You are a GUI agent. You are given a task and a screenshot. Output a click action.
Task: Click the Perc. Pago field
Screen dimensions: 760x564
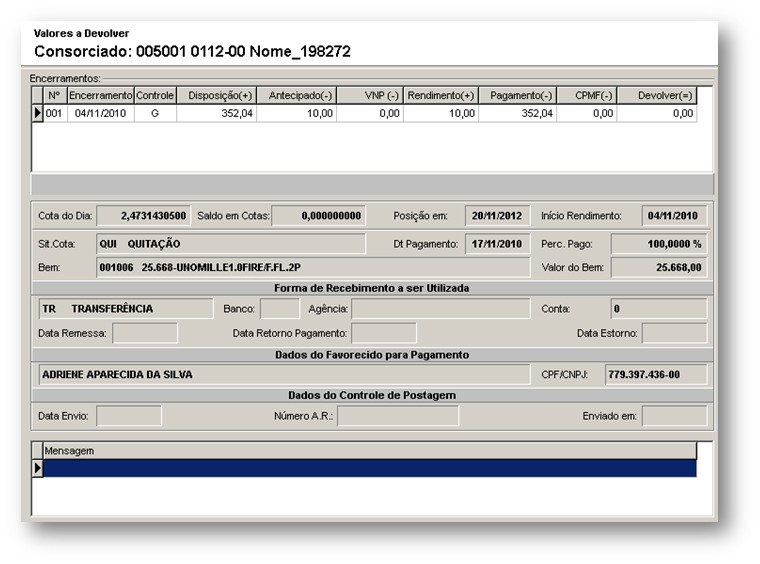659,244
